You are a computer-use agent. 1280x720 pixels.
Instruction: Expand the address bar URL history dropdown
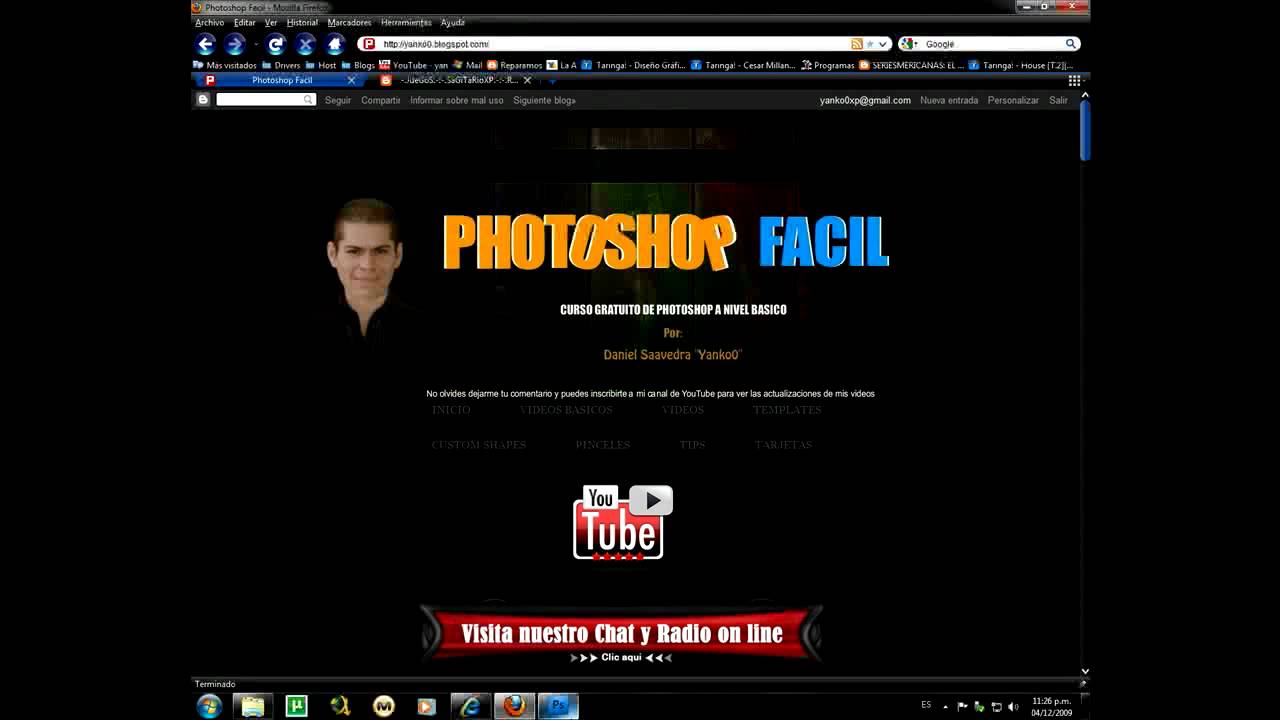click(883, 44)
